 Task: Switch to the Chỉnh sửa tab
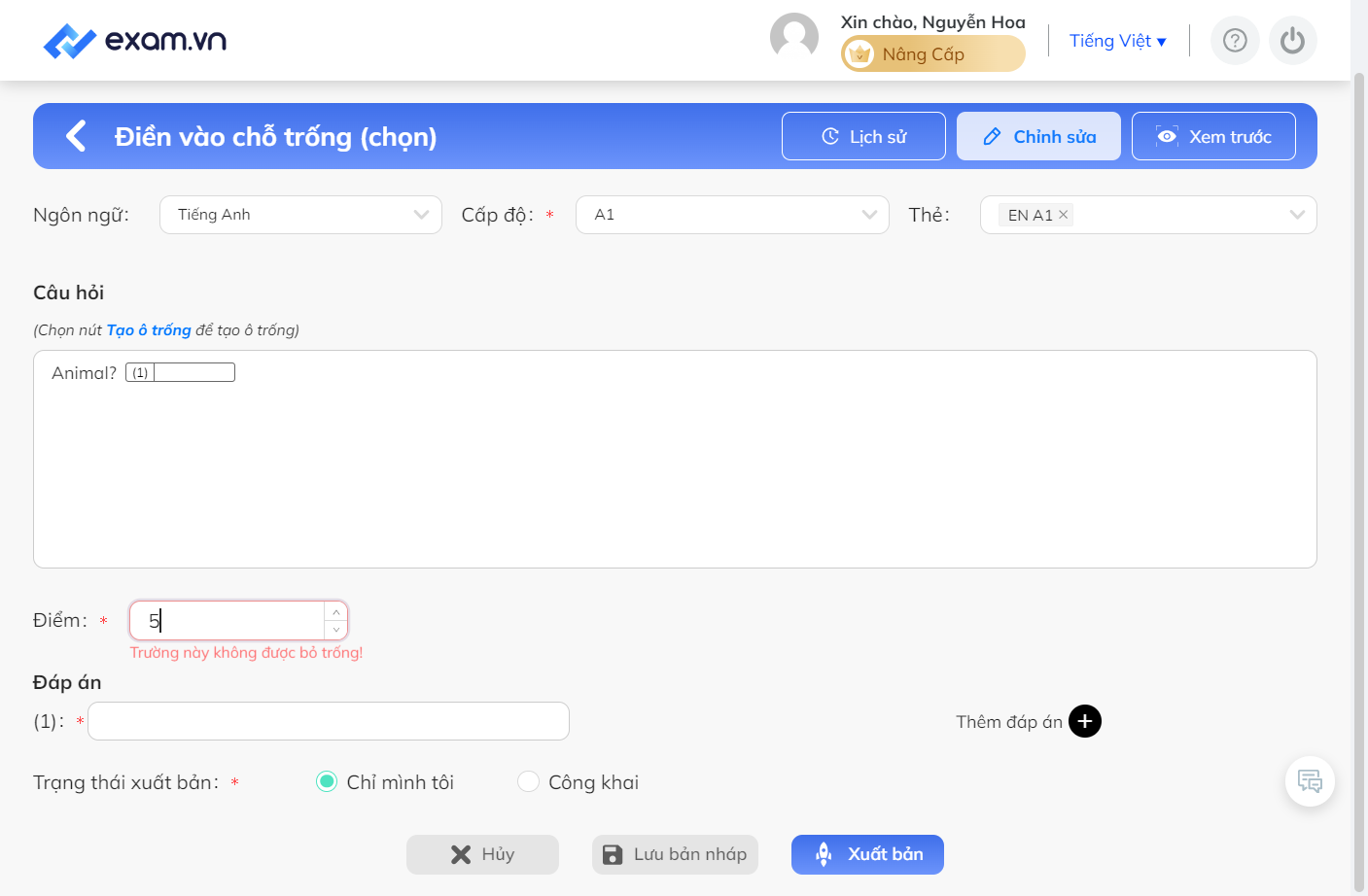1038,136
